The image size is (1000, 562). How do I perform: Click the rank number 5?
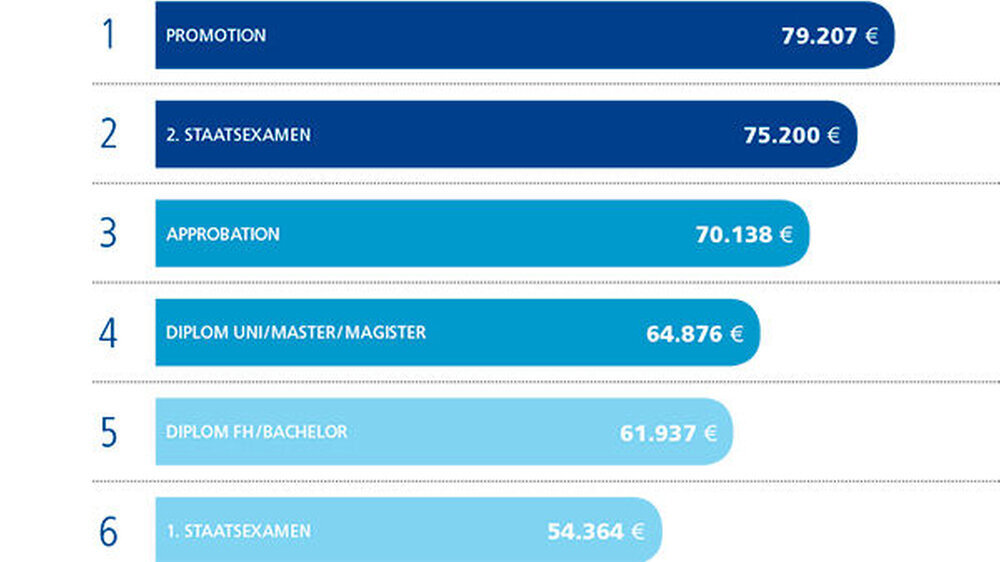click(108, 432)
